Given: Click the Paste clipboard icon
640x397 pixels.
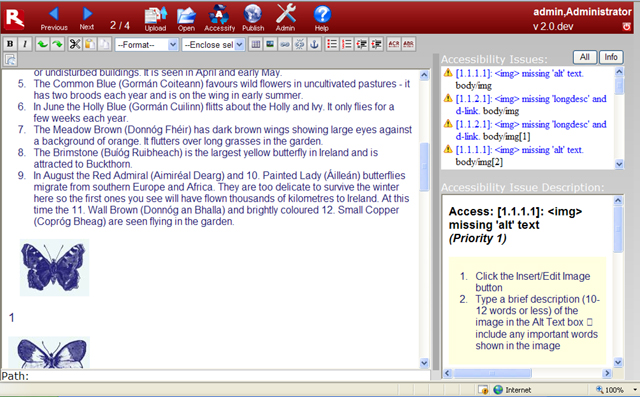Looking at the screenshot, I should click(x=90, y=44).
